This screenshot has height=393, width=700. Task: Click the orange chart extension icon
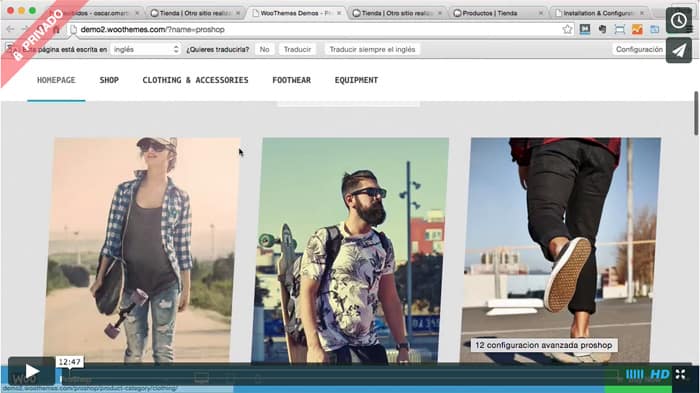click(x=637, y=29)
